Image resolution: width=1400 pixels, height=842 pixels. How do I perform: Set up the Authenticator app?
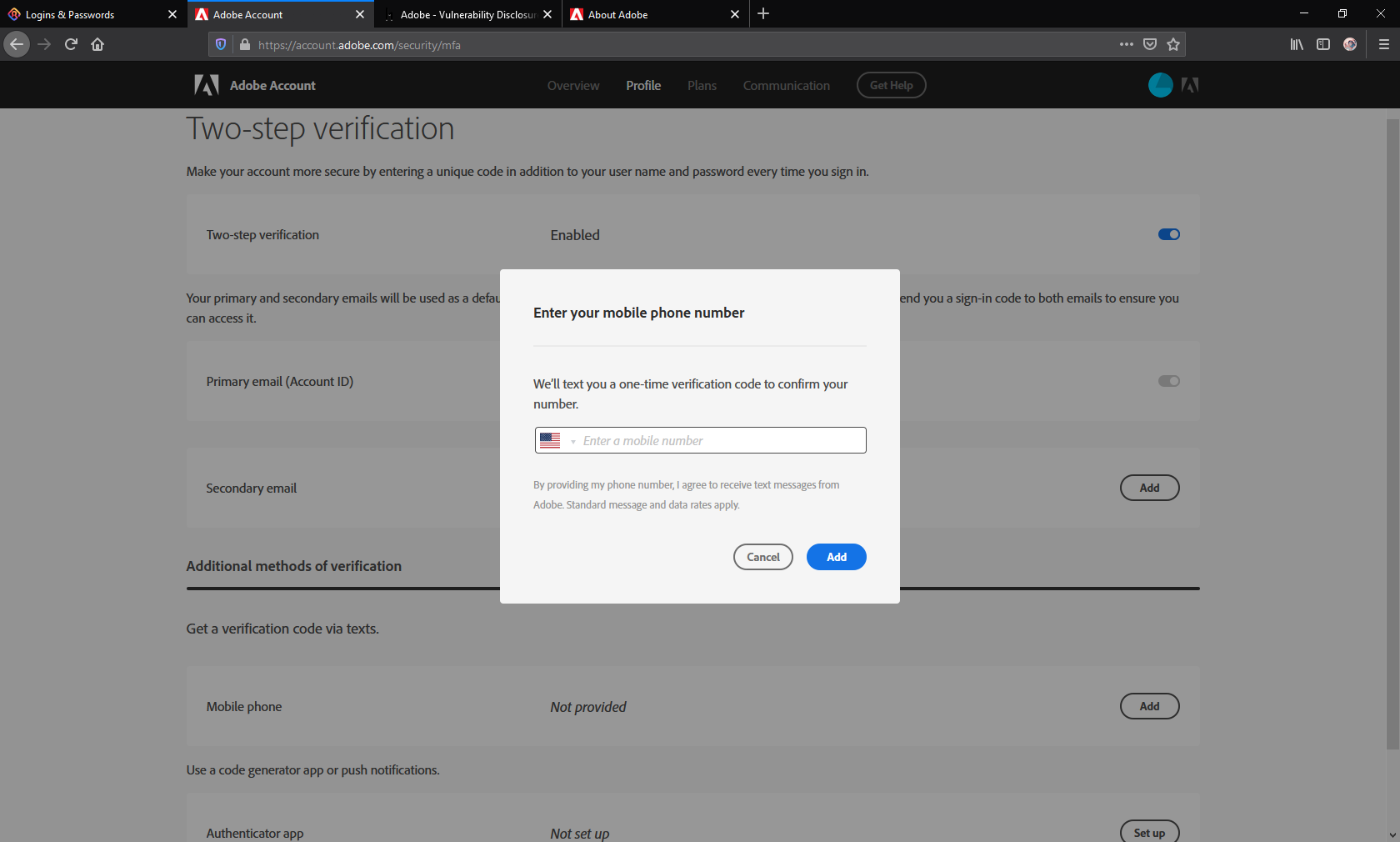click(1150, 833)
